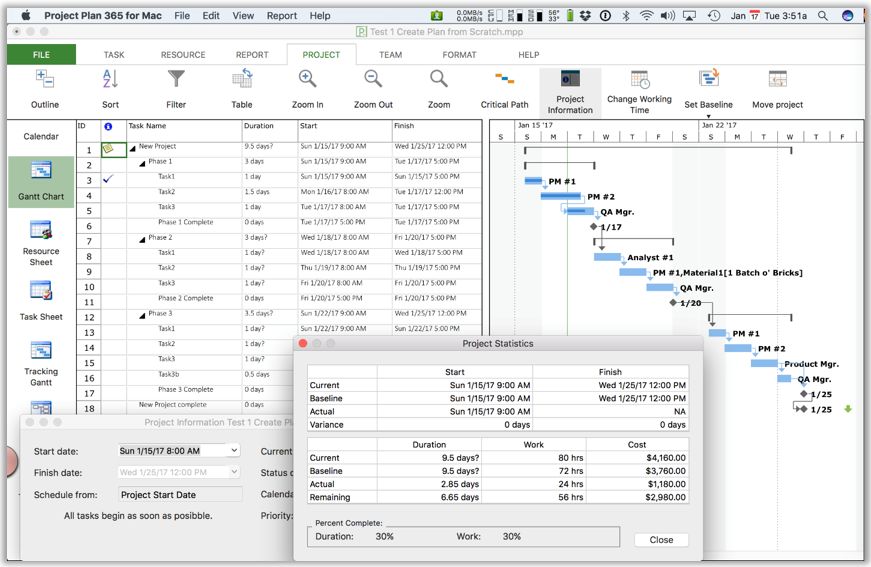Select the Product Mgr. Gantt bar

pos(764,363)
